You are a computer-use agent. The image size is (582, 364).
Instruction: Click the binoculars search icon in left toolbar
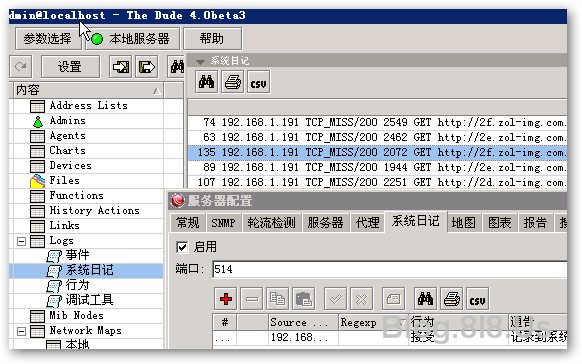pos(177,67)
